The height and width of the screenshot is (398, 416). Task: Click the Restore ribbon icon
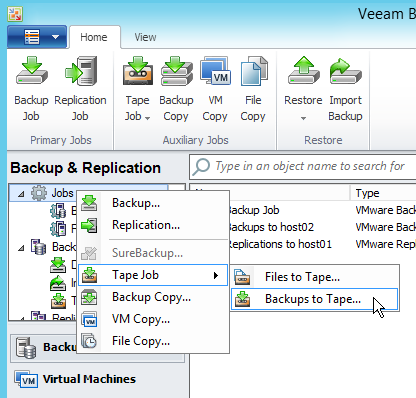[x=303, y=71]
